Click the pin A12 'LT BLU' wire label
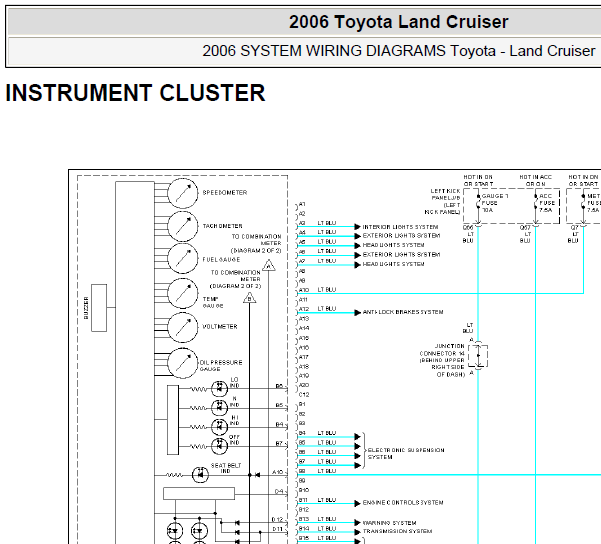Viewport: 601px width, 544px height. [327, 309]
